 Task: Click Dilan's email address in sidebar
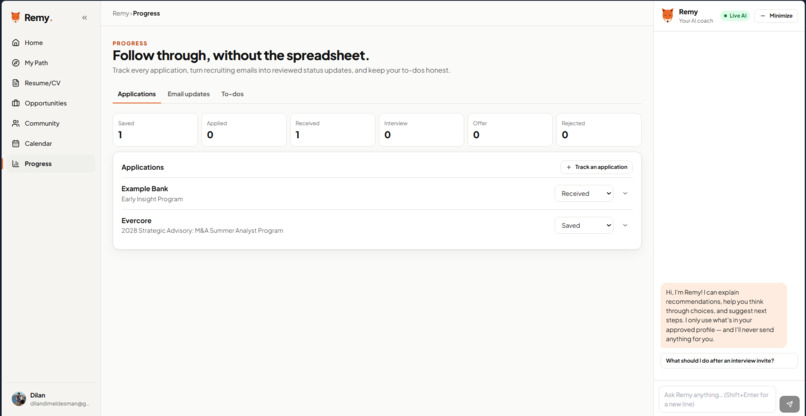coord(60,404)
